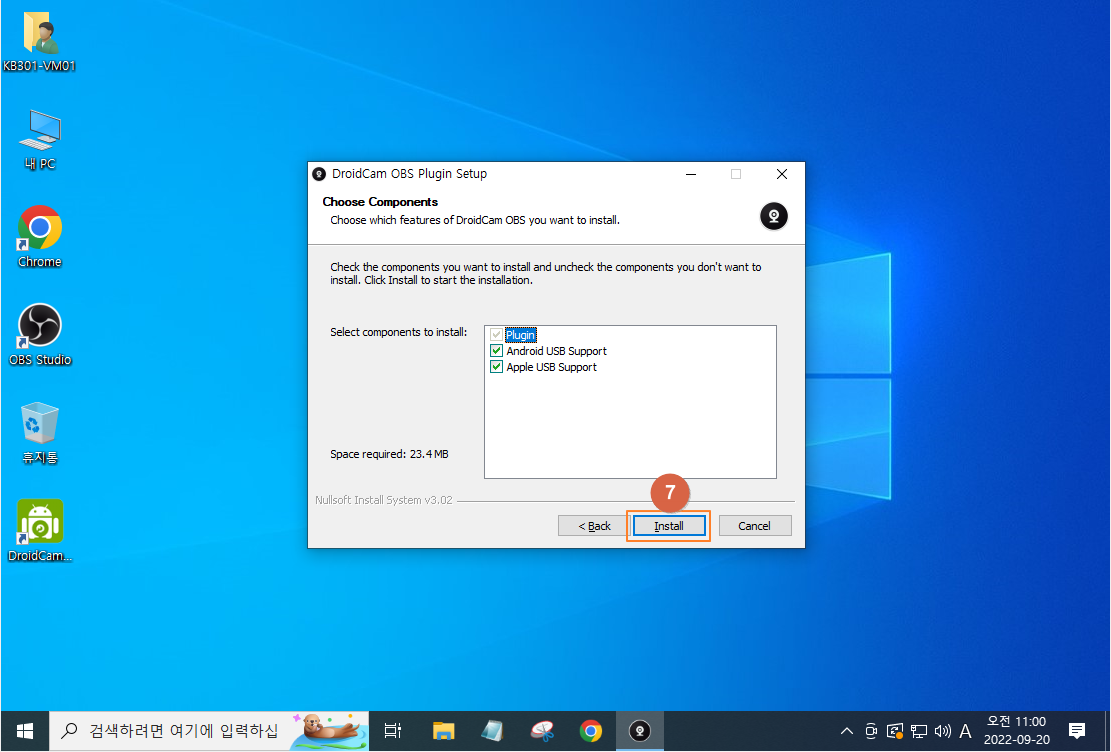Open the taskbar clock and date
Image resolution: width=1111 pixels, height=752 pixels.
(1017, 731)
